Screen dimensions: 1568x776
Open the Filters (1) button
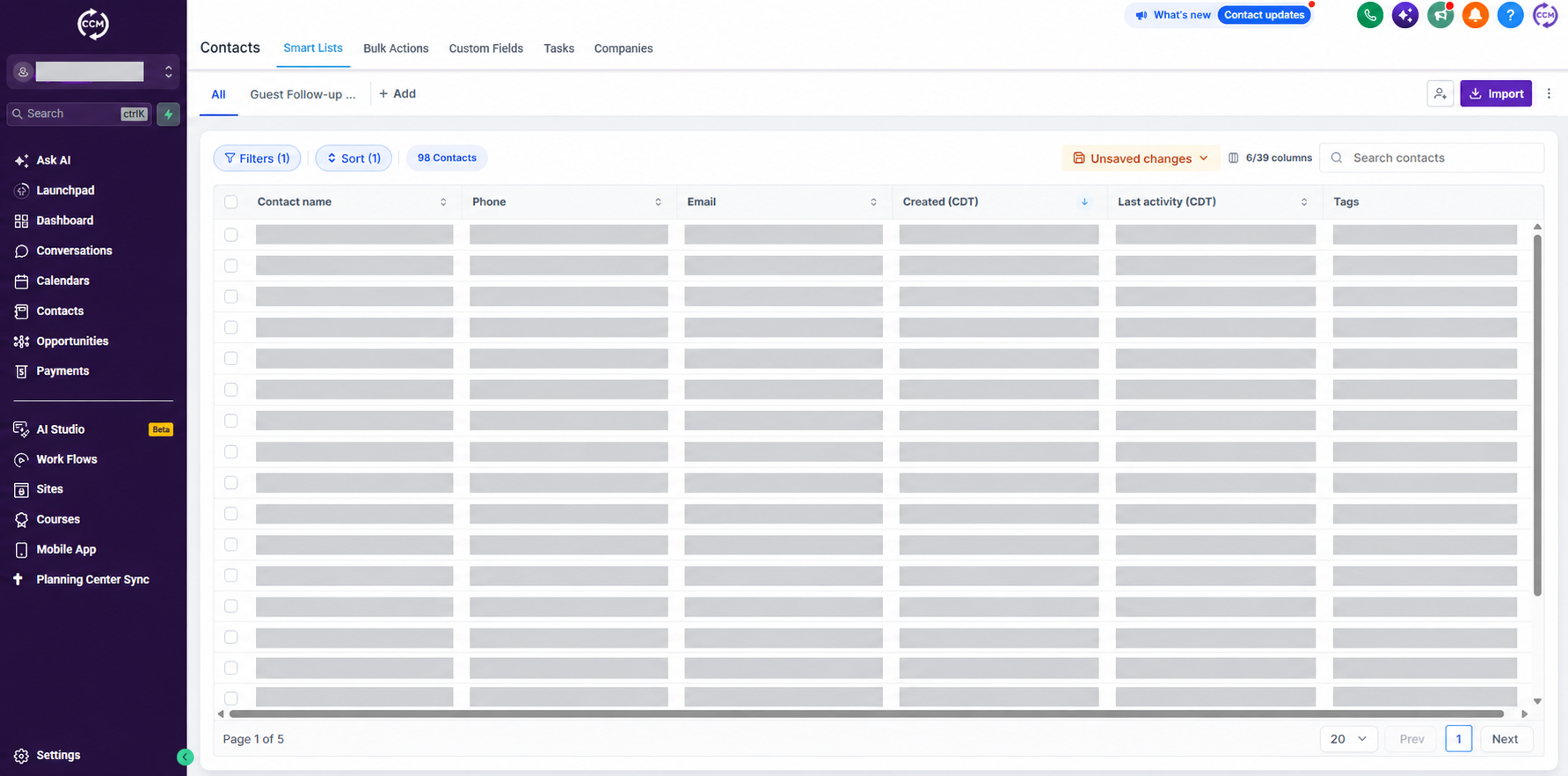click(x=257, y=158)
